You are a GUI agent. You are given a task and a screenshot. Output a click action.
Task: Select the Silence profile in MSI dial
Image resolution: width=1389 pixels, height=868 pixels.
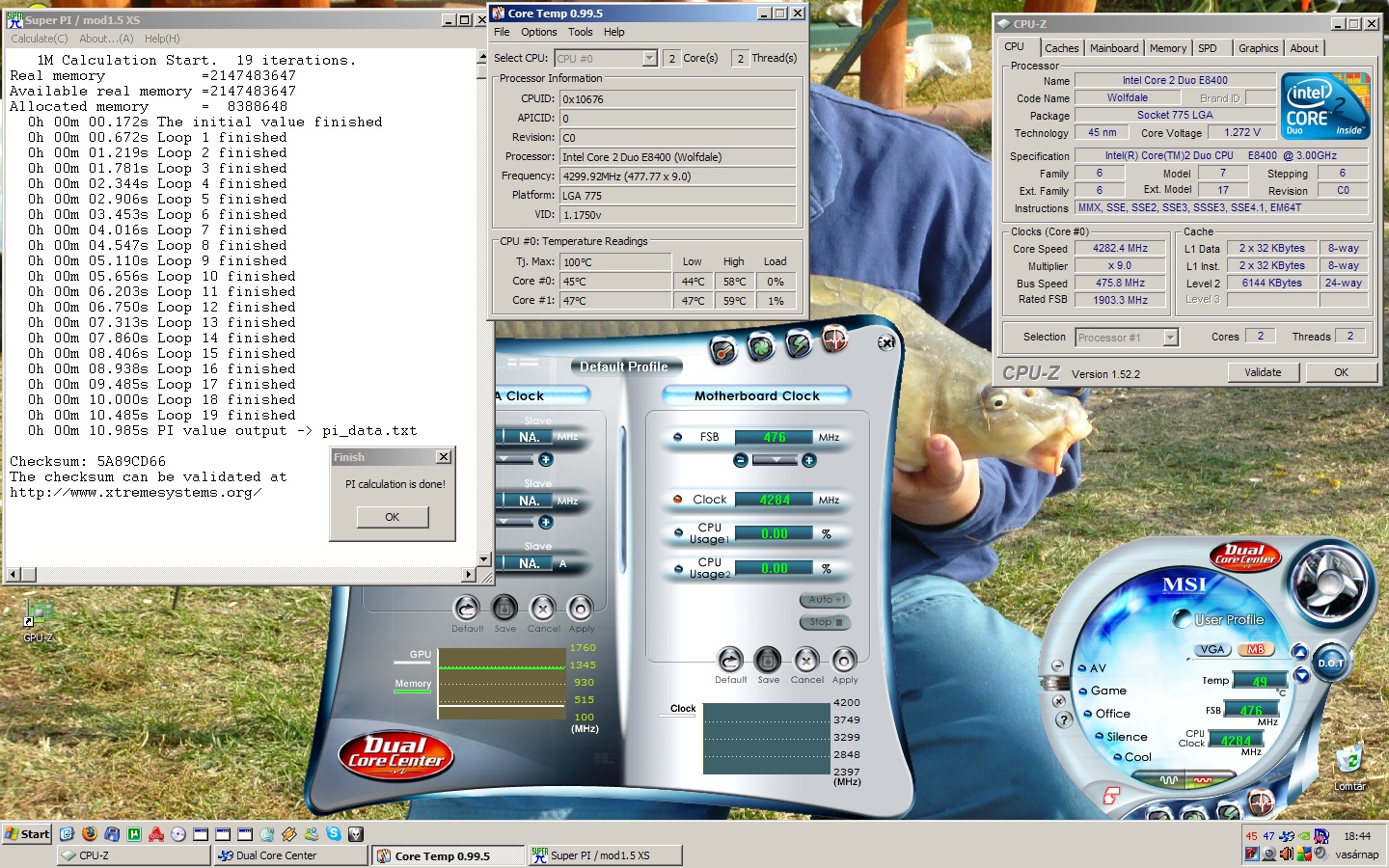[x=1122, y=737]
